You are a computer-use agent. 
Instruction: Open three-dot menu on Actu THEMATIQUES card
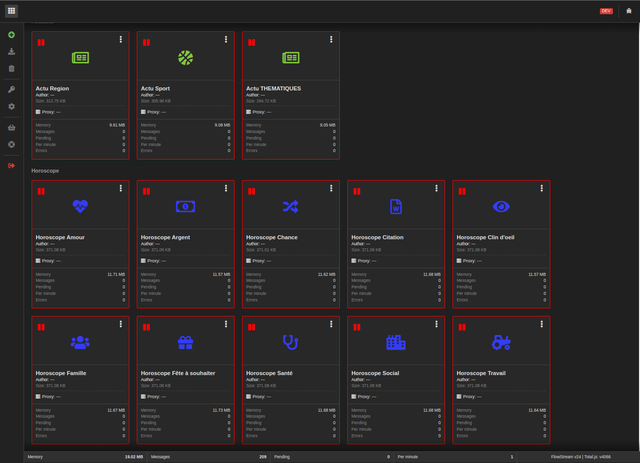pyautogui.click(x=331, y=39)
